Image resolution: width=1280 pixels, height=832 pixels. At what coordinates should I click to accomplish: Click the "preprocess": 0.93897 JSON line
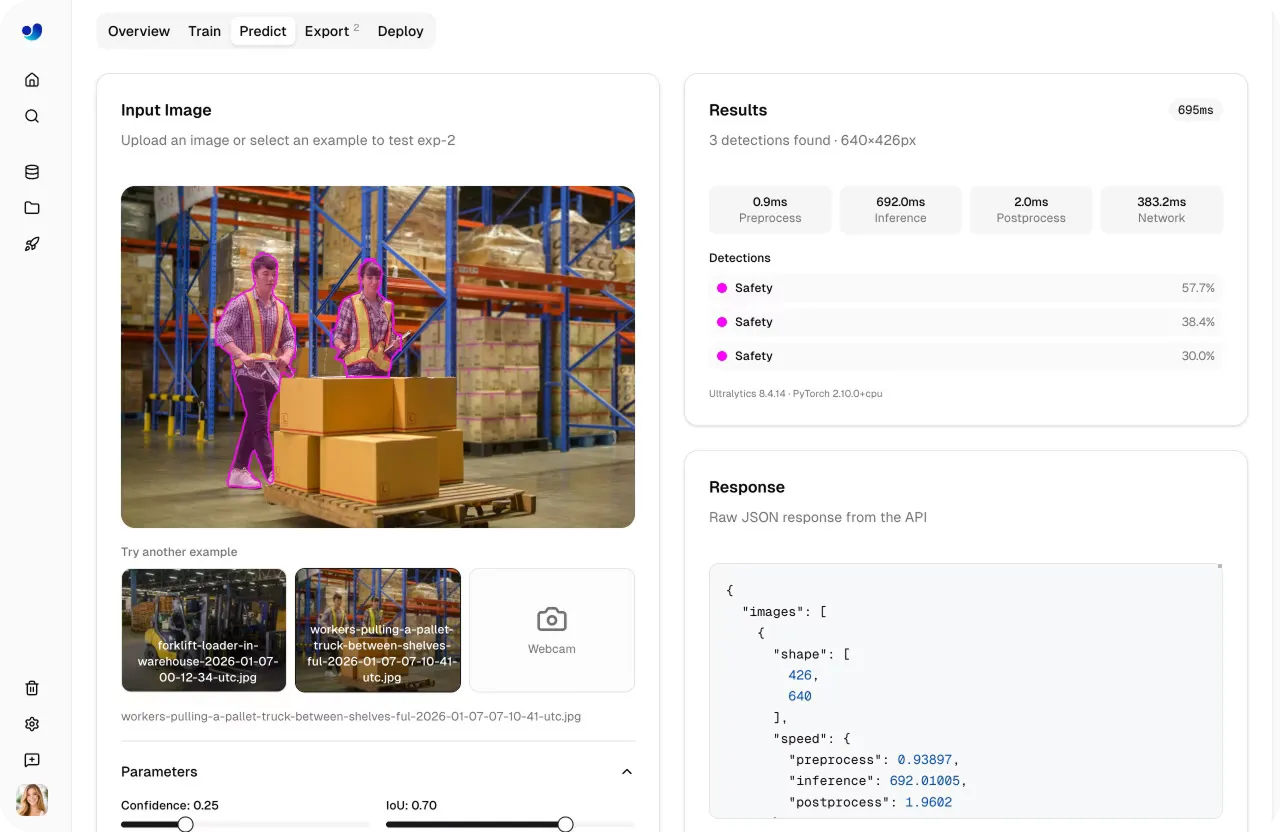[874, 760]
